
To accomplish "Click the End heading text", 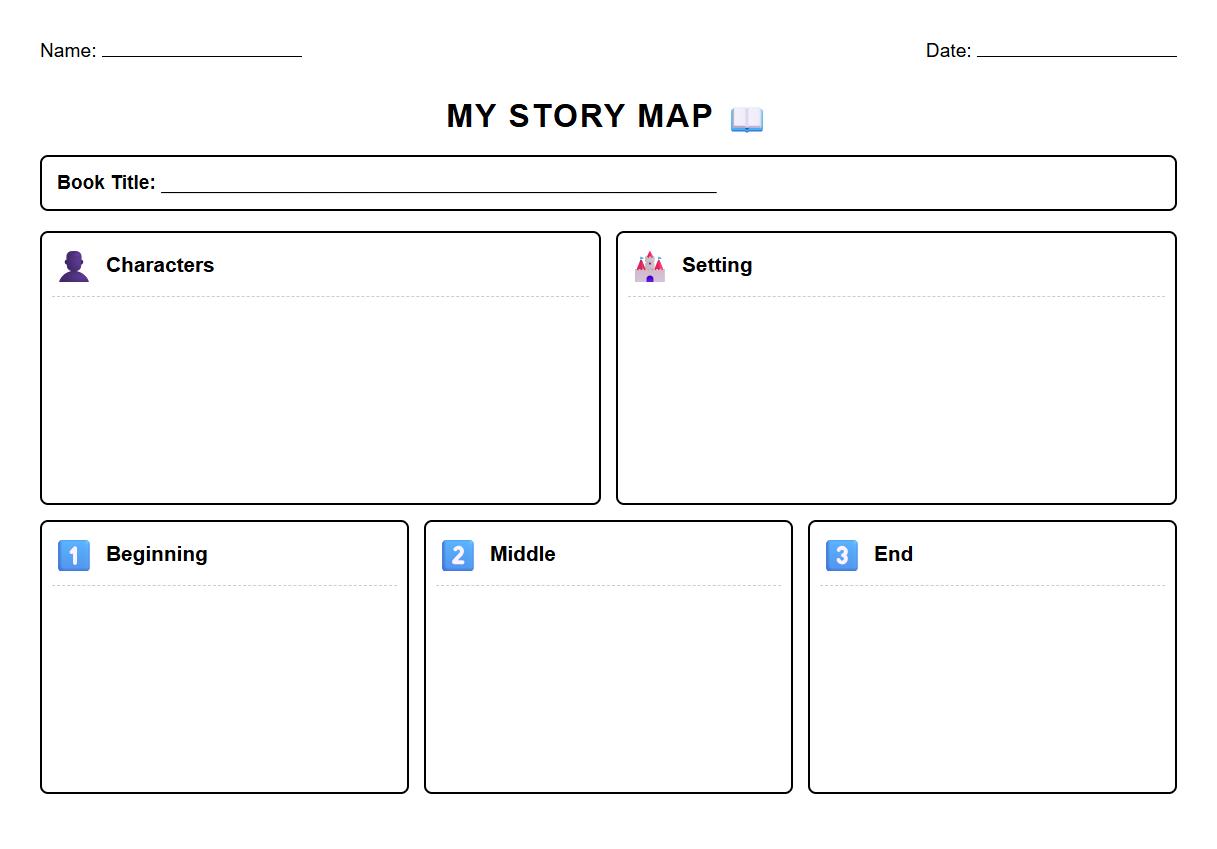I will point(893,555).
